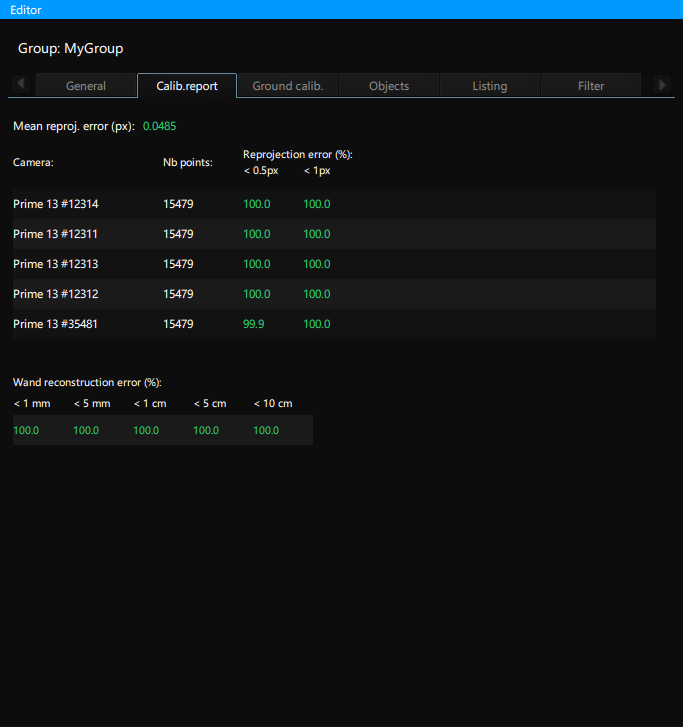Image resolution: width=683 pixels, height=727 pixels.
Task: Highlight the Prime 13 #12312 camera row
Action: 56,294
